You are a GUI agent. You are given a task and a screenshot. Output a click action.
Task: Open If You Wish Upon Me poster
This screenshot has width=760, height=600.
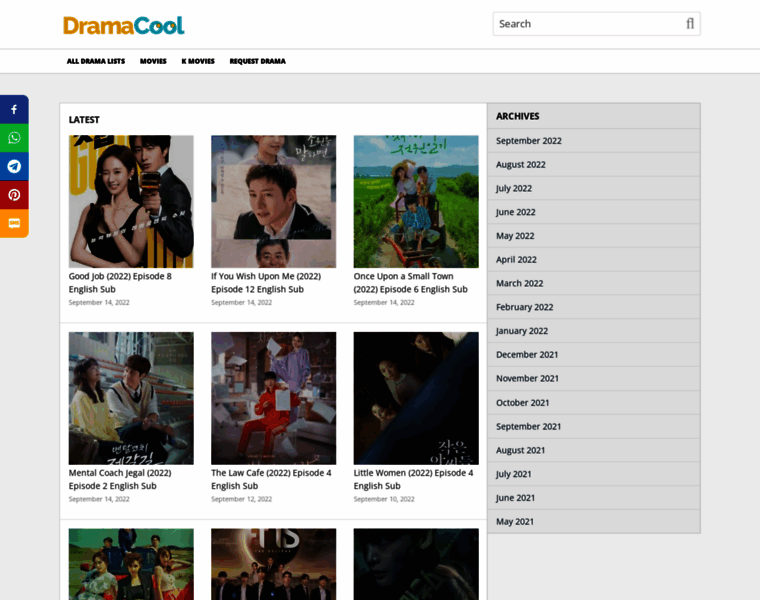273,201
